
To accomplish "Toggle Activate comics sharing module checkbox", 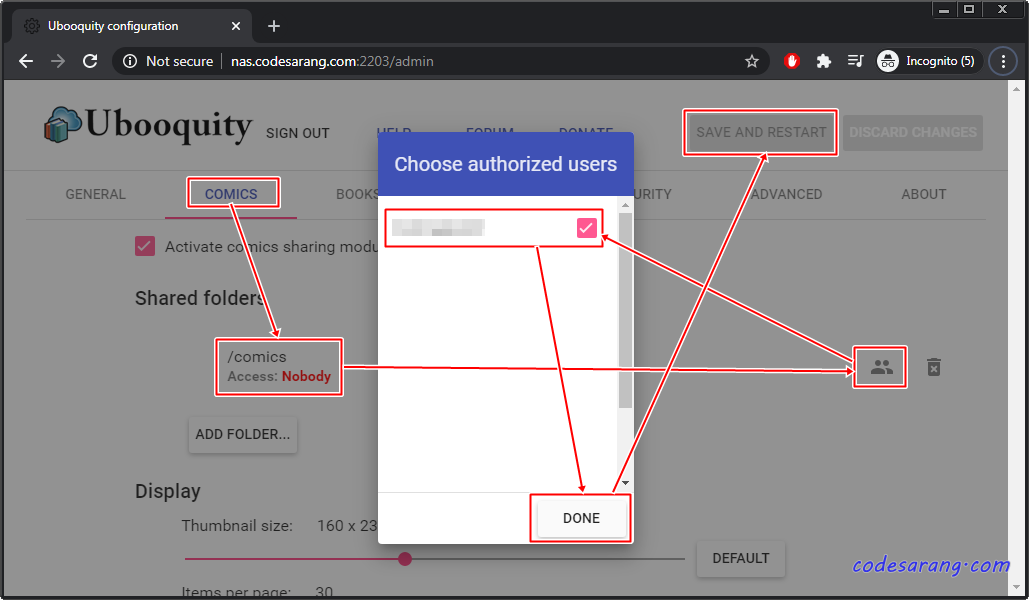I will [145, 246].
